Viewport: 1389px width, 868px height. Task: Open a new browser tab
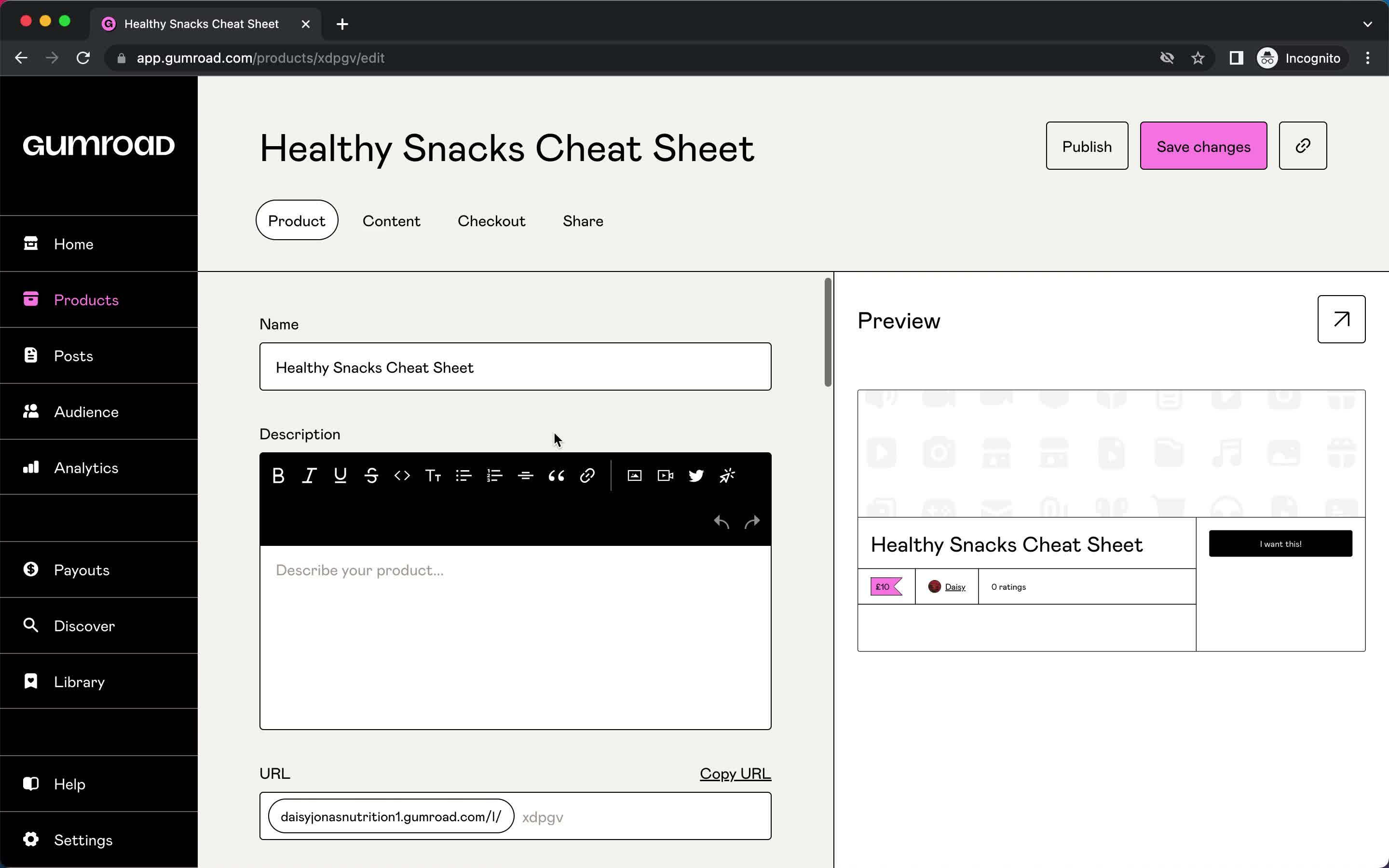pyautogui.click(x=342, y=24)
